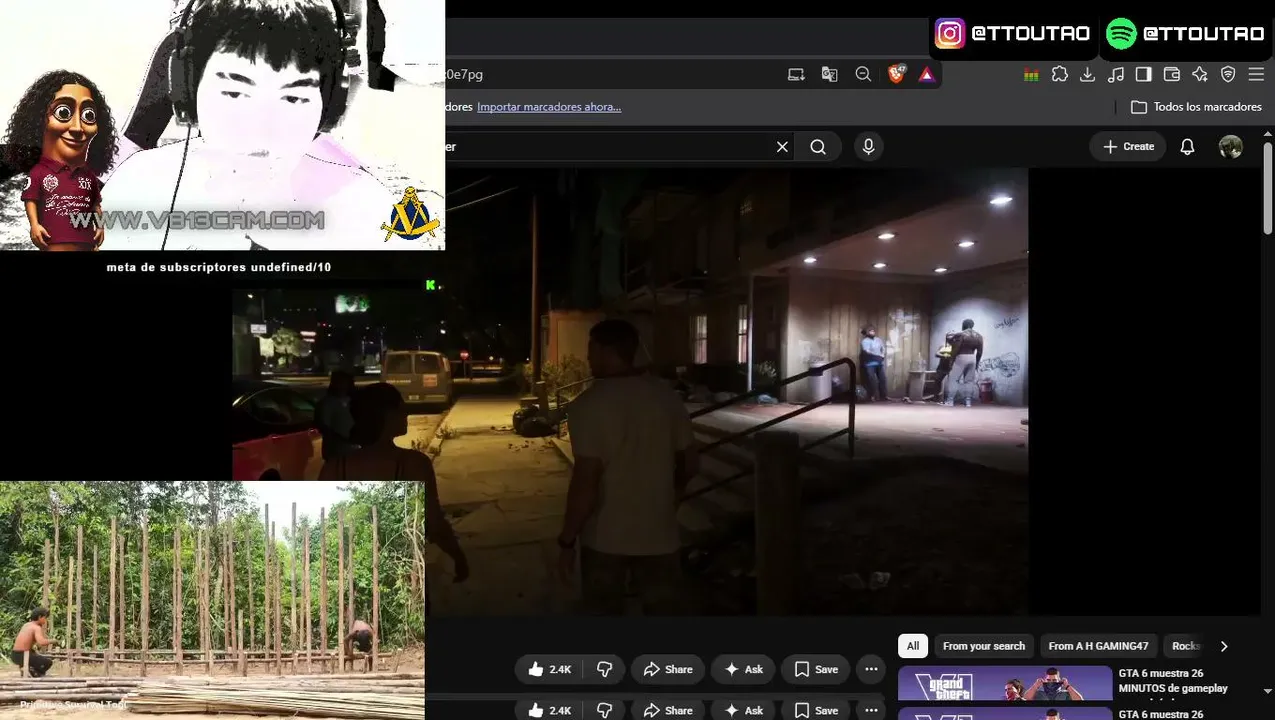This screenshot has width=1275, height=720.
Task: Open the browser hamburger main menu
Action: (1255, 74)
